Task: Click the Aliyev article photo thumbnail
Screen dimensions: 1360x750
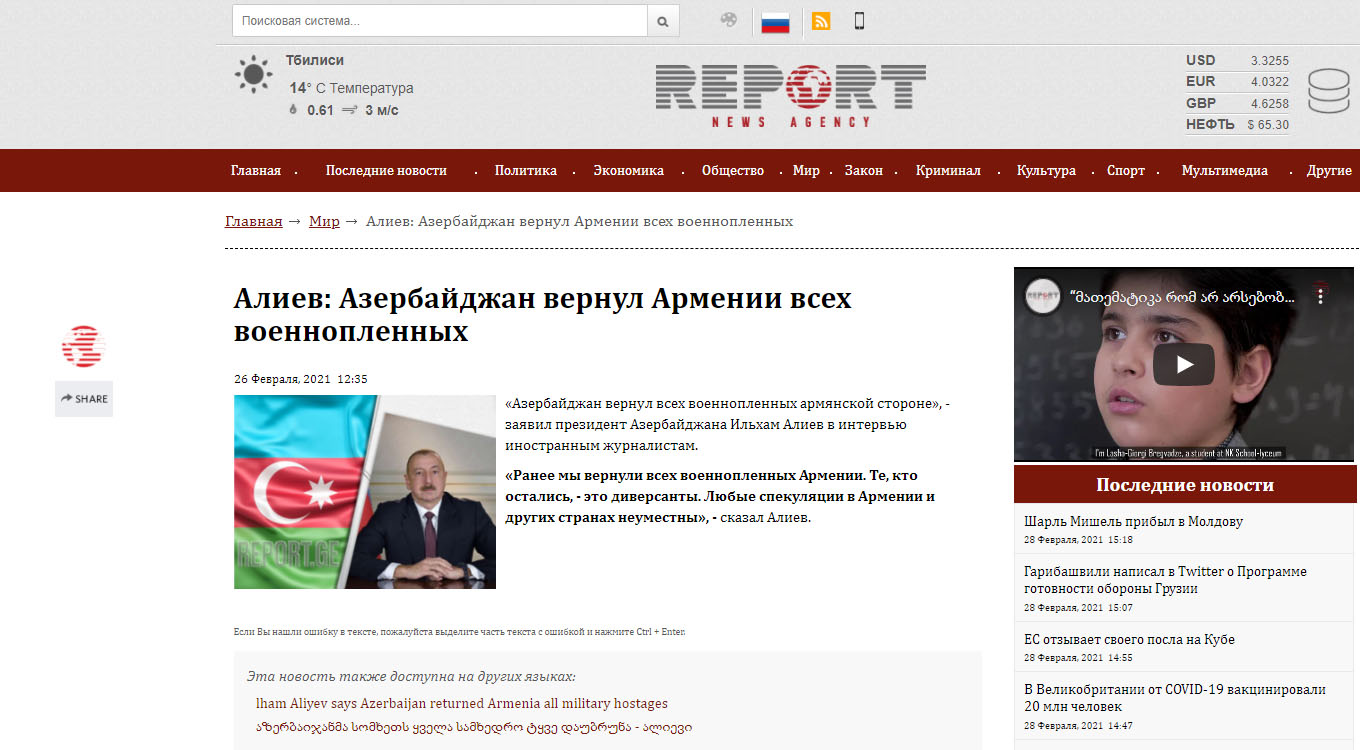Action: (365, 492)
